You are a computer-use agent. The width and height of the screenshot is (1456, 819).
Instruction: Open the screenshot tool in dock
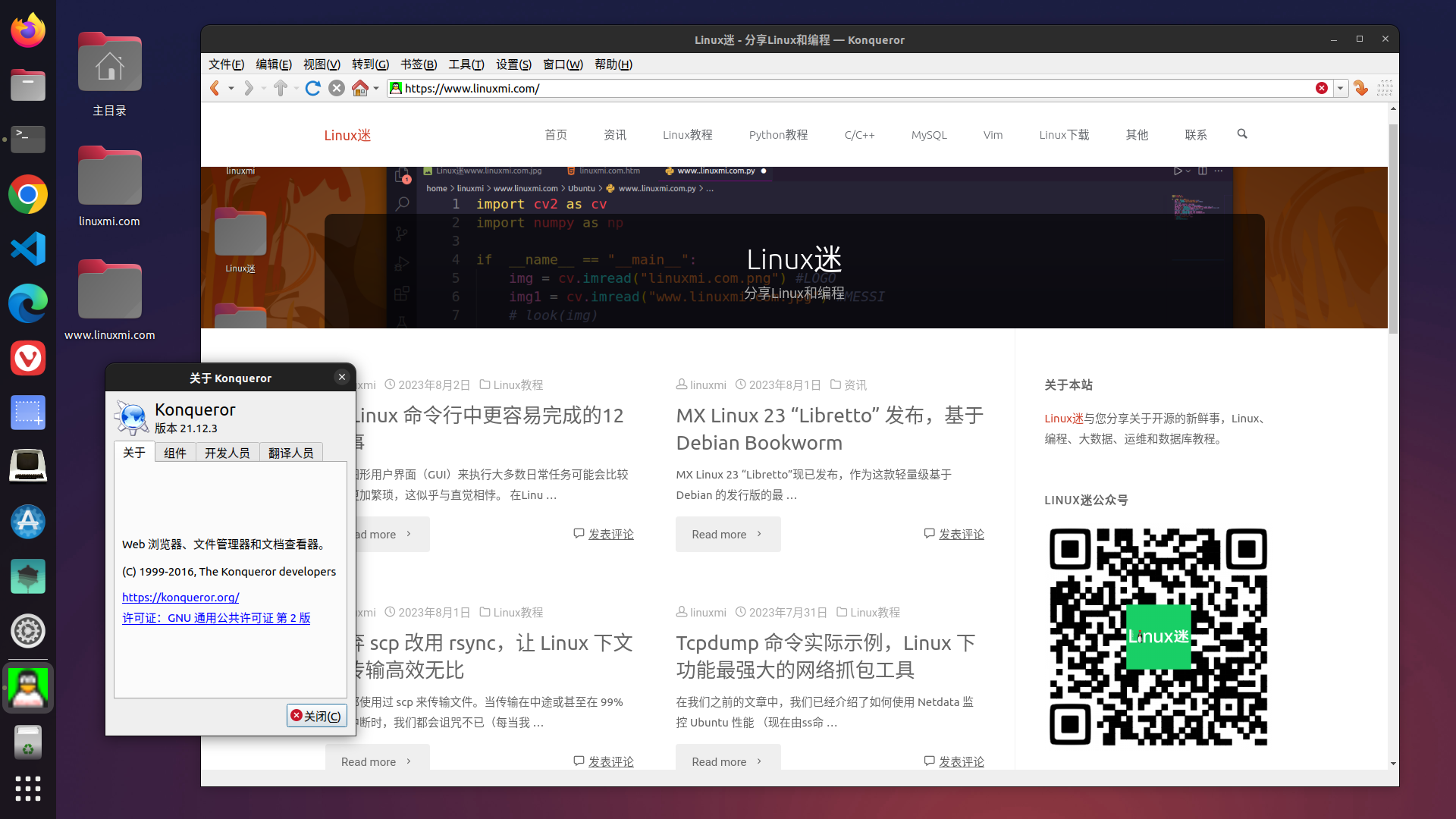tap(28, 413)
